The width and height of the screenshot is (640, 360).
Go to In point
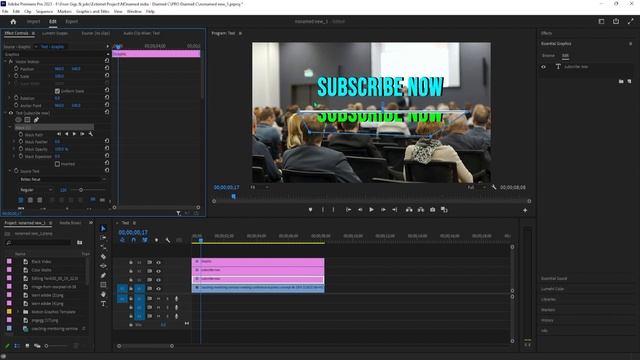(x=348, y=210)
